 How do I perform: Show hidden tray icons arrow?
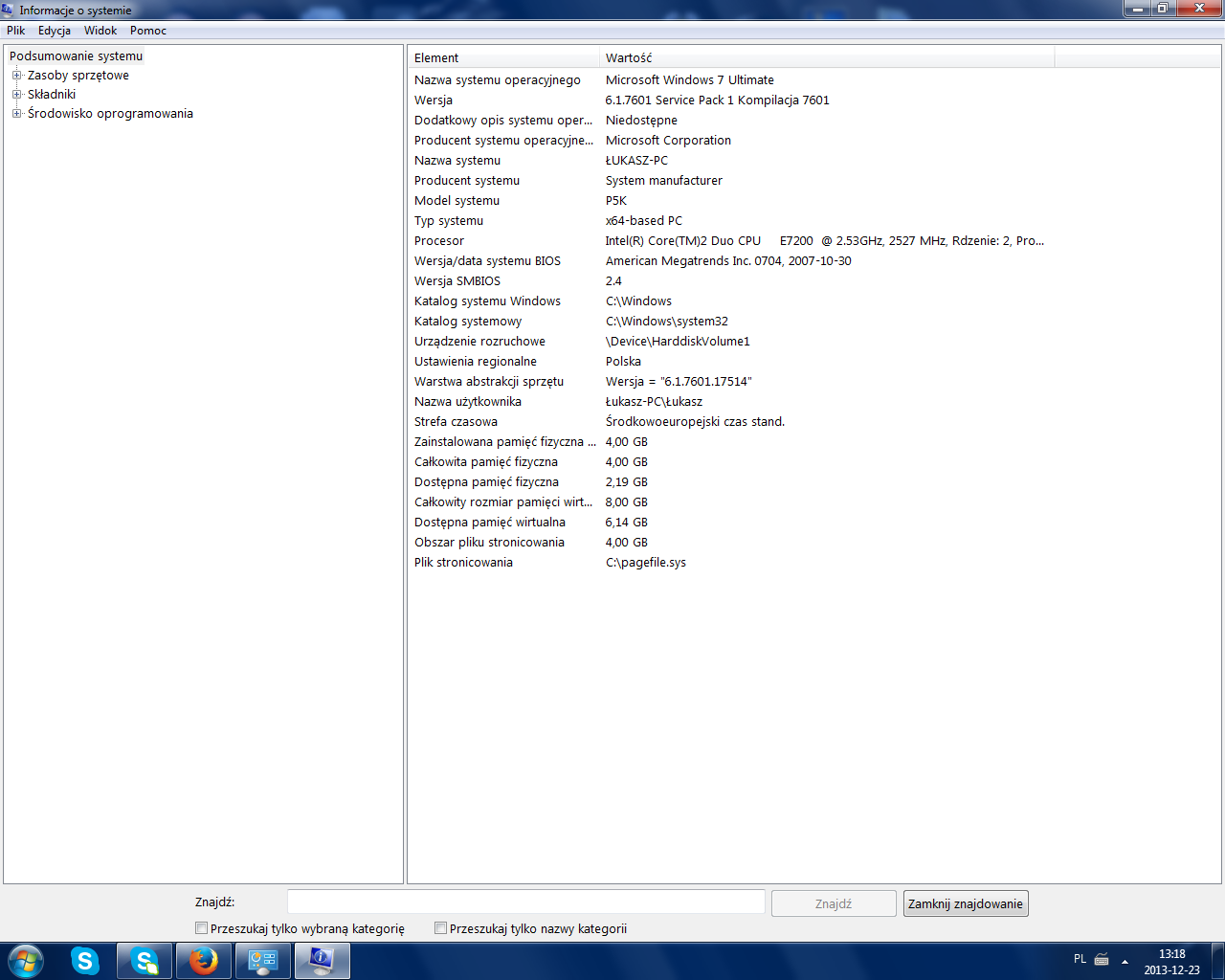pyautogui.click(x=1125, y=960)
